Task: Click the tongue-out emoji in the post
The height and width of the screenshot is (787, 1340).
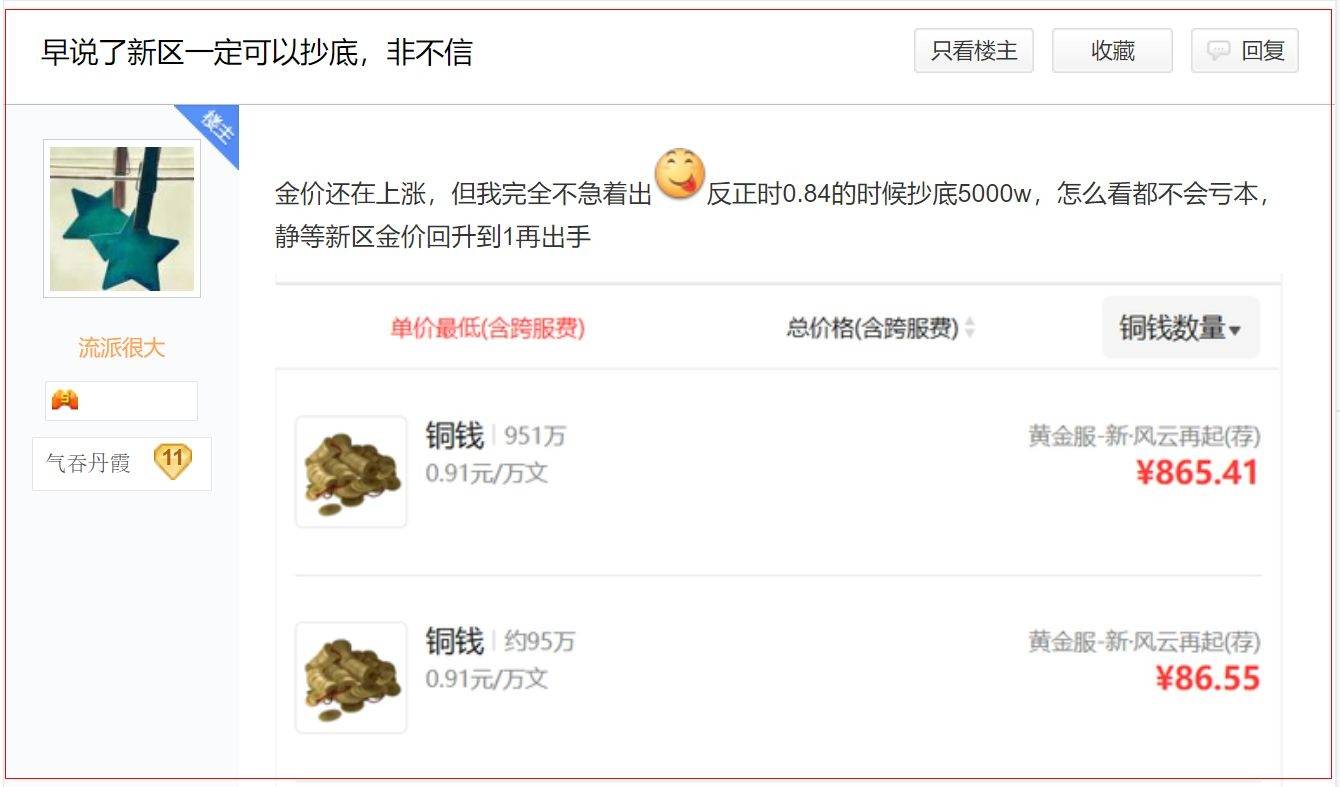Action: [680, 174]
